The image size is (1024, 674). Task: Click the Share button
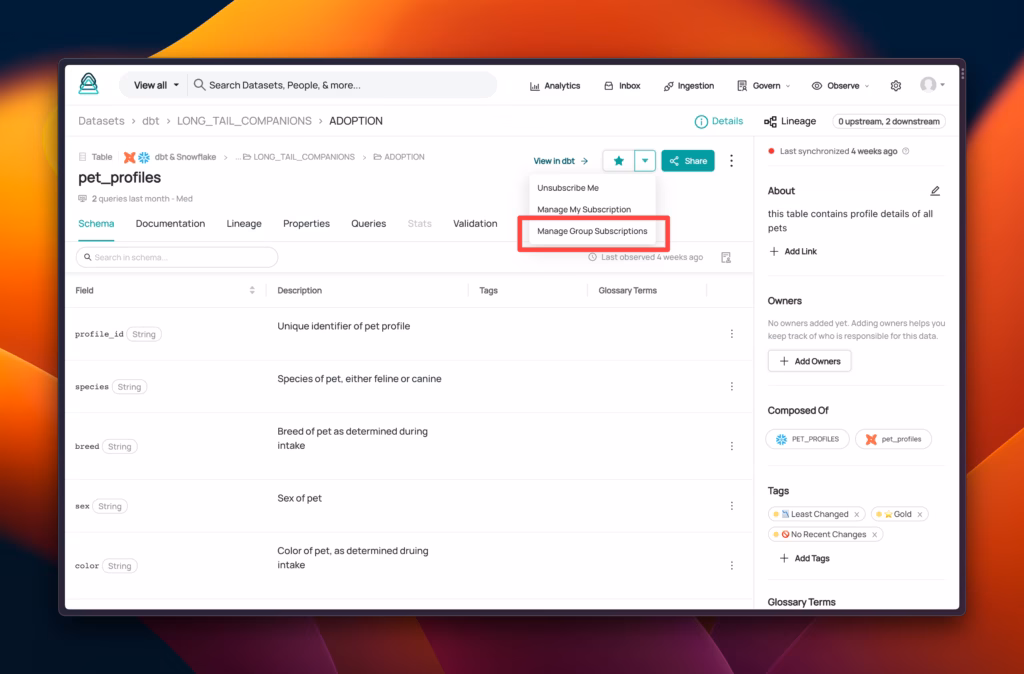pos(688,160)
